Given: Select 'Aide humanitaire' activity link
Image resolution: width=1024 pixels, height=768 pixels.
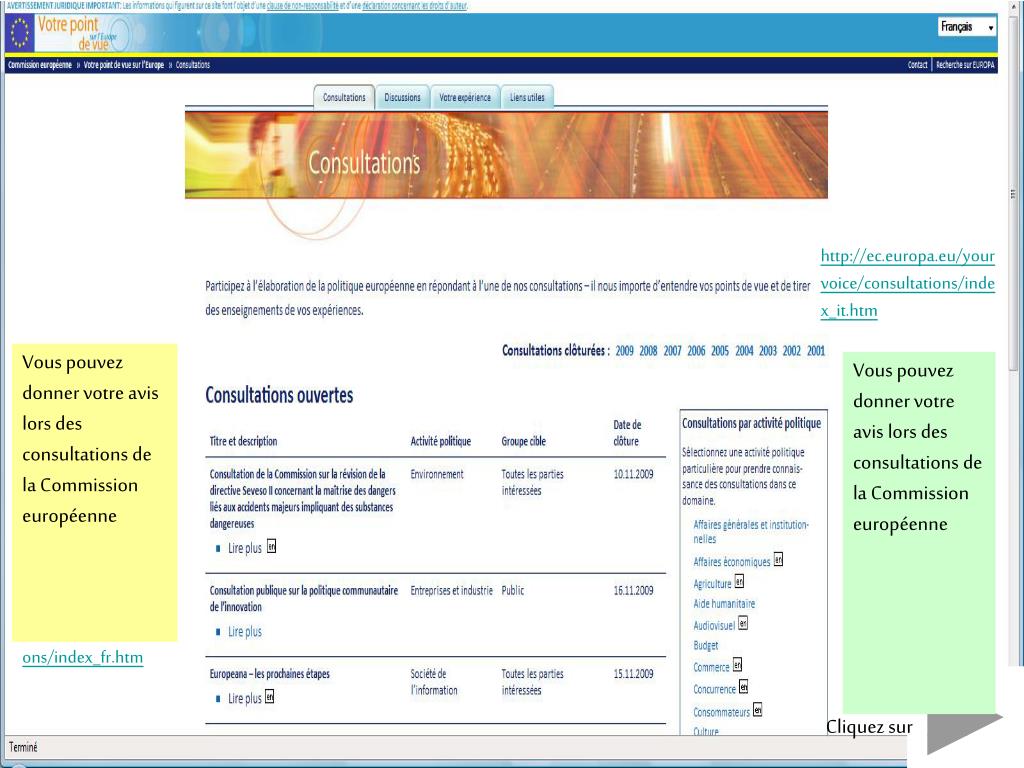Looking at the screenshot, I should (724, 603).
